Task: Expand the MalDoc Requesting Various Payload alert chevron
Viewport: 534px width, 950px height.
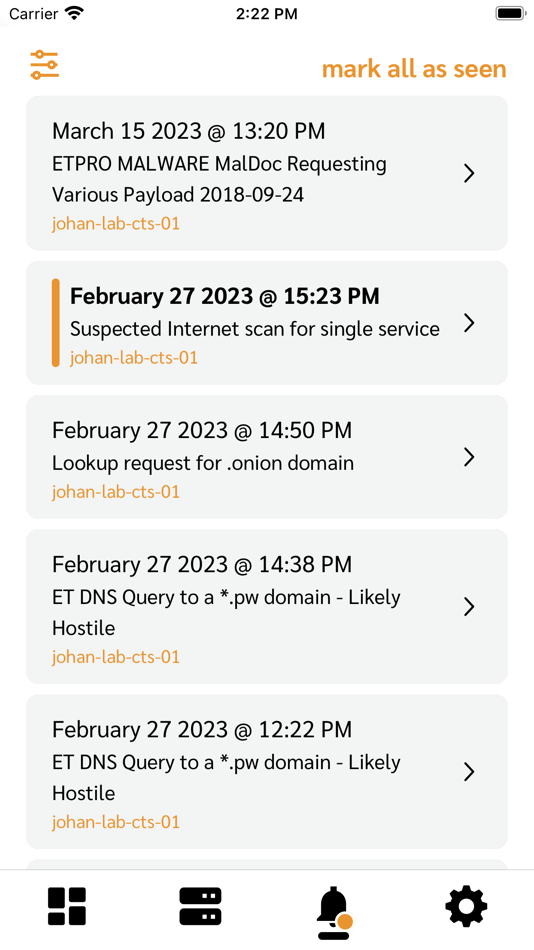Action: [469, 174]
